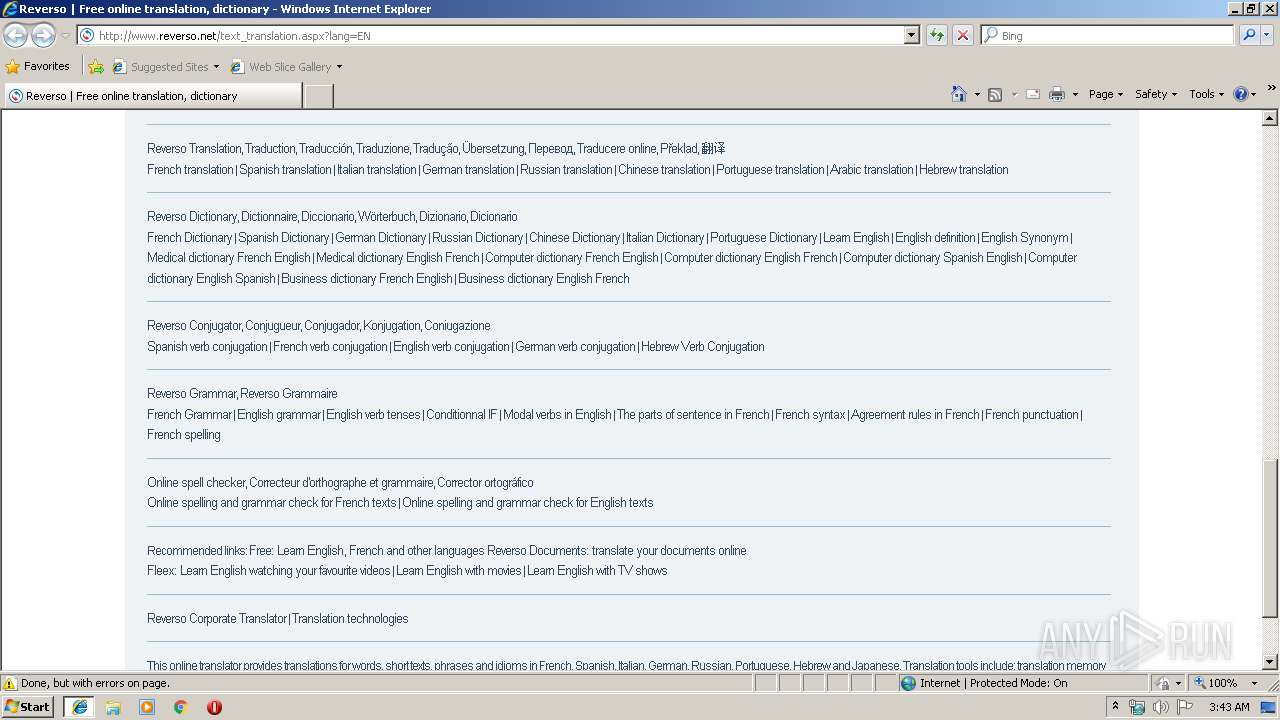Expand the address bar history dropdown
1280x720 pixels.
tap(911, 35)
